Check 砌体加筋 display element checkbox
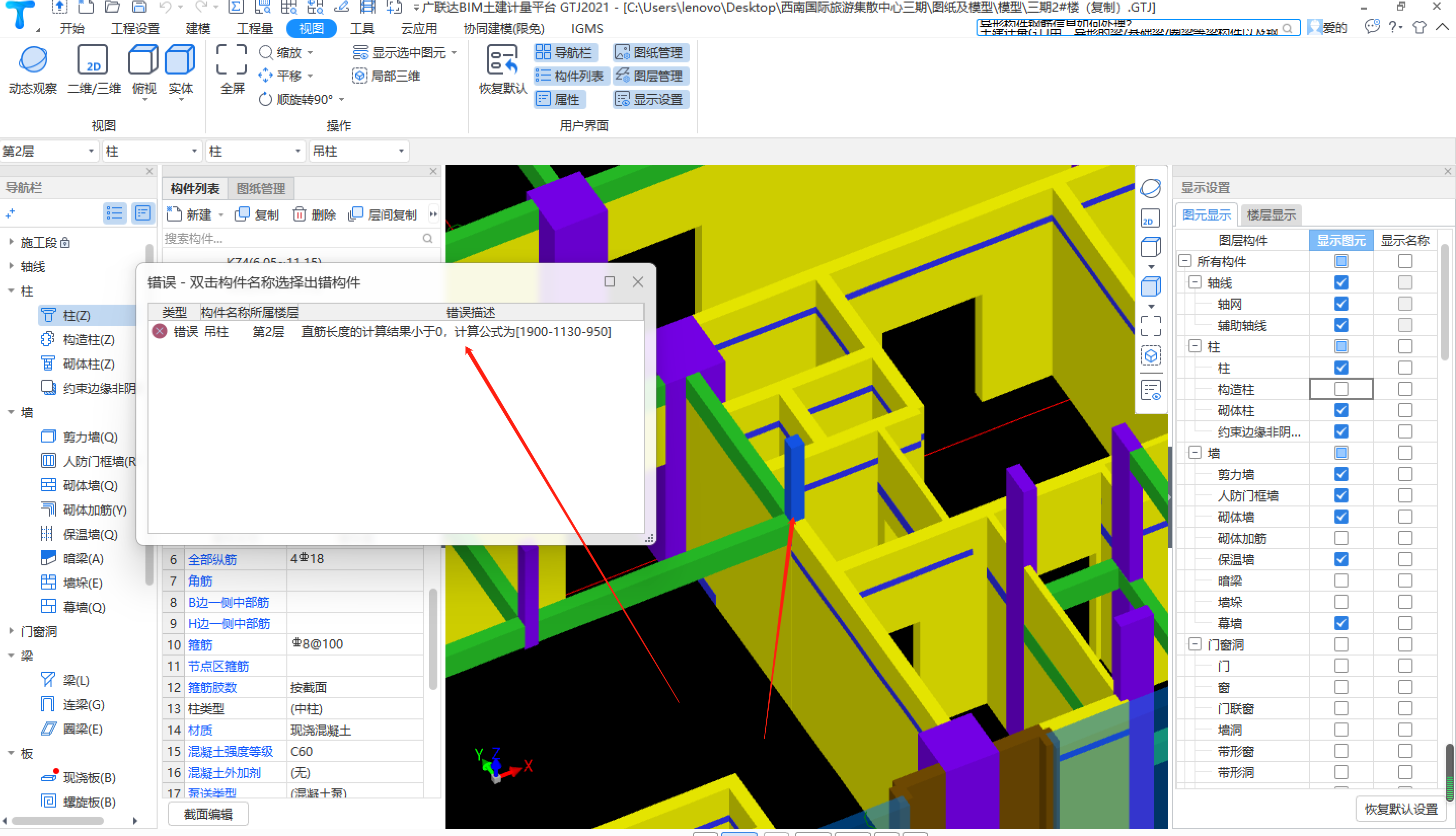The image size is (1456, 836). 1341,538
